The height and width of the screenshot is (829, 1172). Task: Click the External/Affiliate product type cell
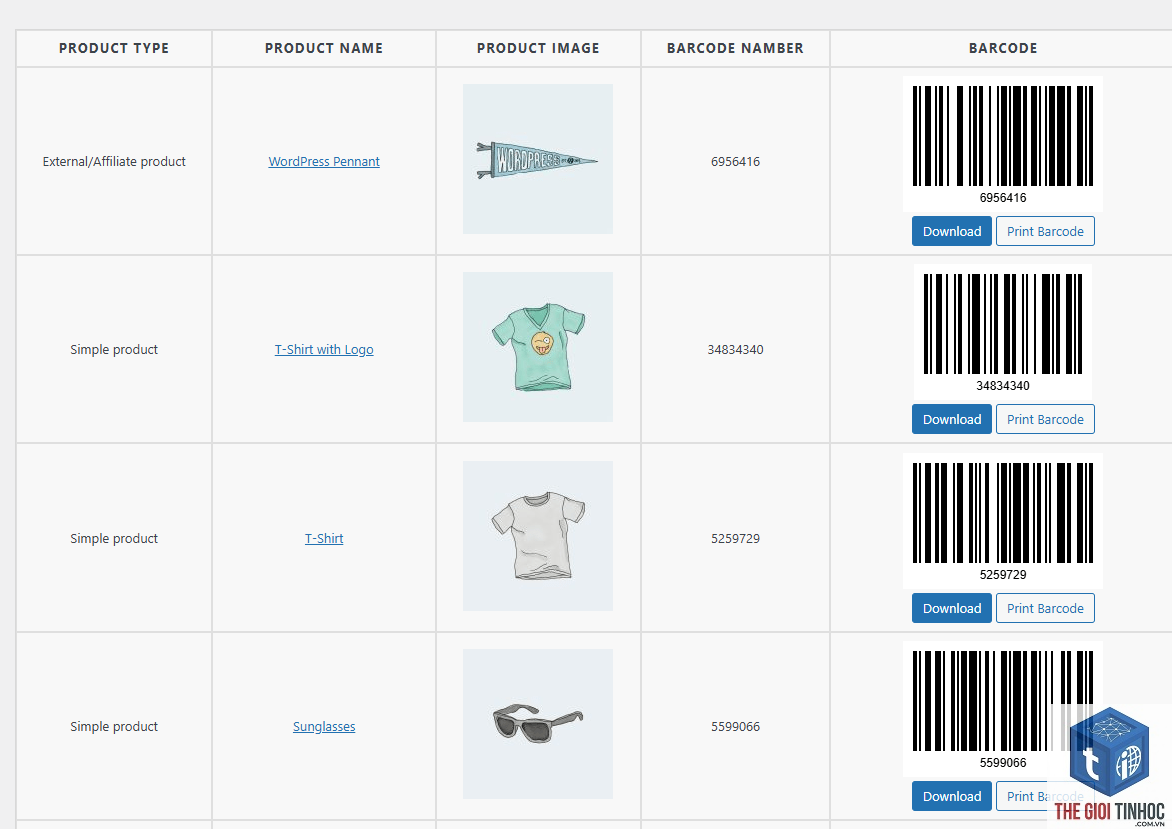click(114, 161)
